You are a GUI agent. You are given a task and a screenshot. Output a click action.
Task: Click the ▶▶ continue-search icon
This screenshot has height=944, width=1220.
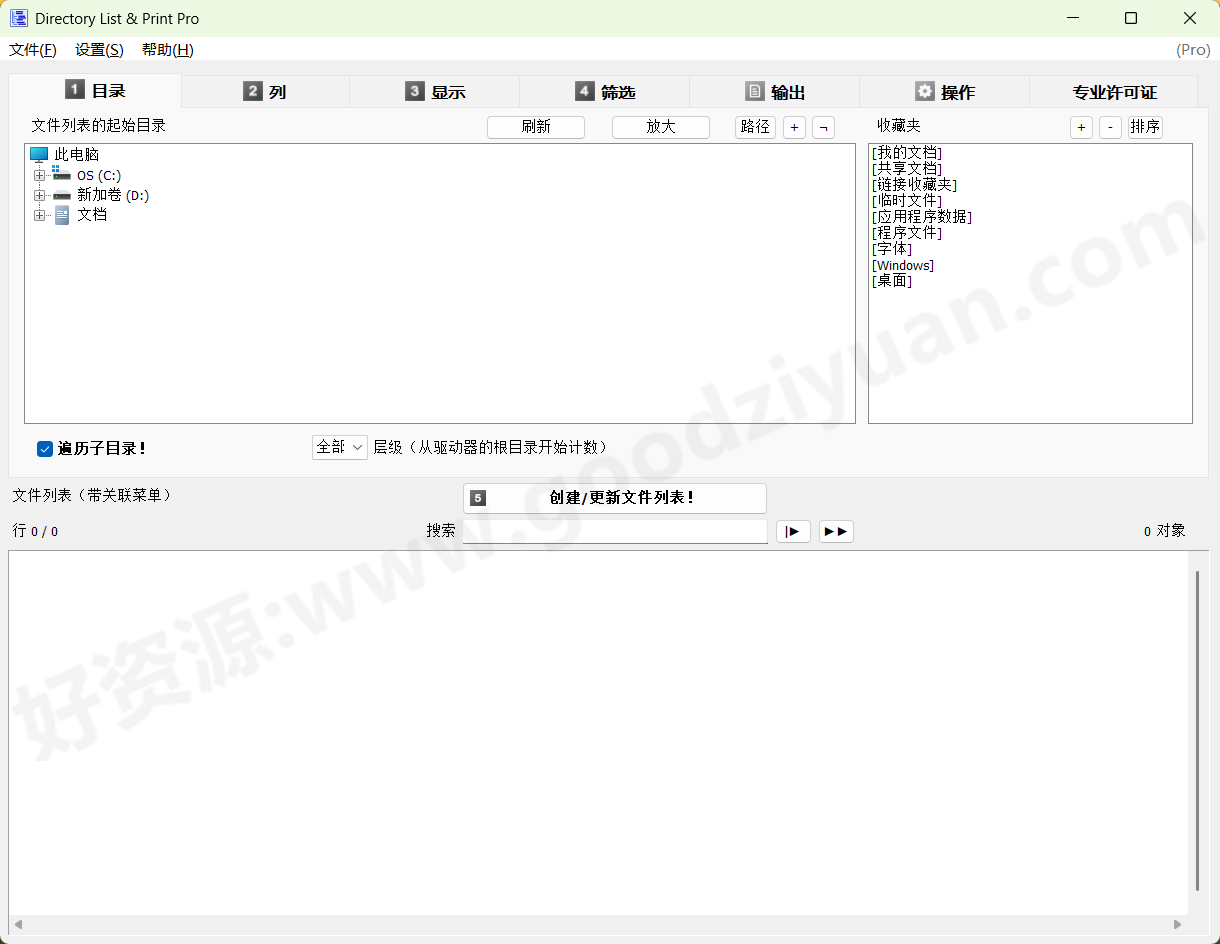[x=836, y=531]
